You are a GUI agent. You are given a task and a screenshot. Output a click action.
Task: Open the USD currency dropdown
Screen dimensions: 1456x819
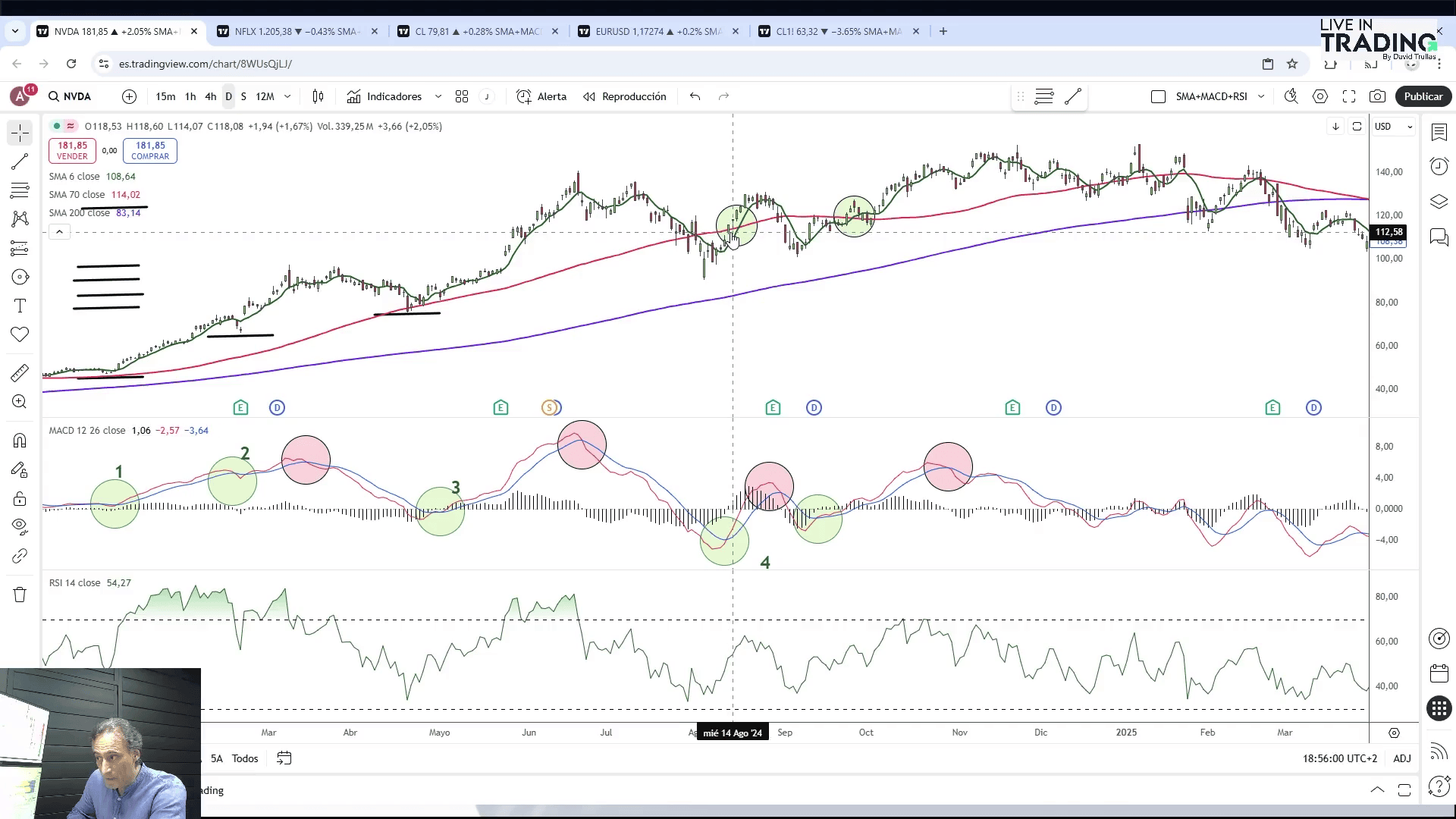point(1394,127)
